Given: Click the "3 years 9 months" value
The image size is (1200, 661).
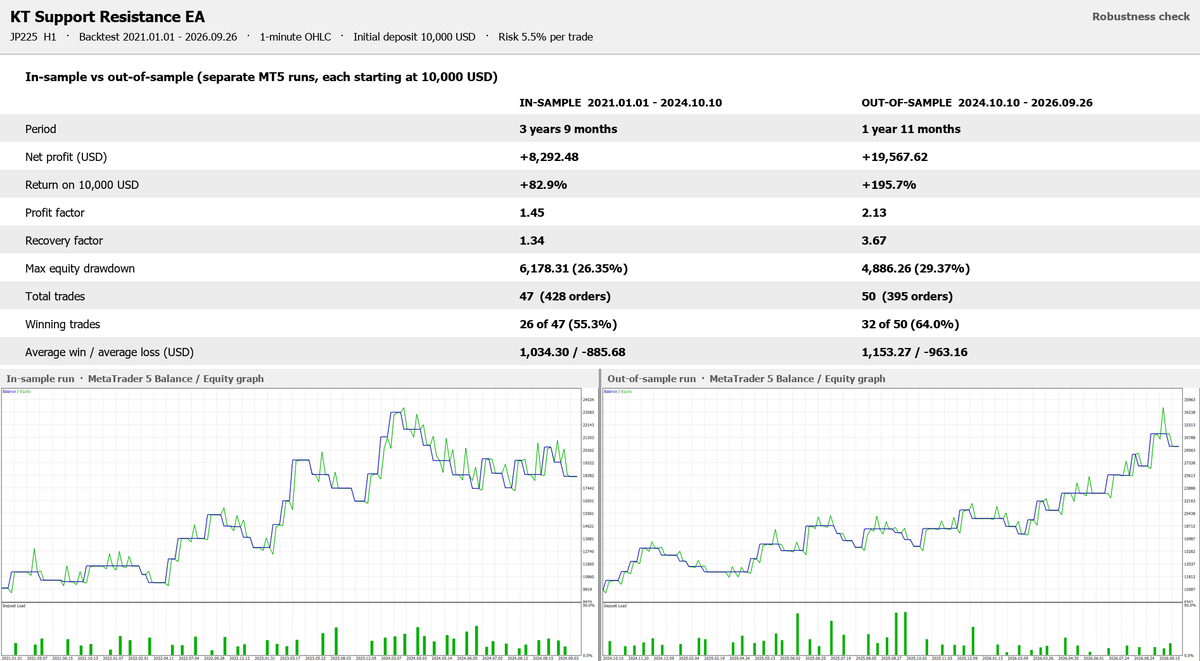Looking at the screenshot, I should [x=568, y=129].
